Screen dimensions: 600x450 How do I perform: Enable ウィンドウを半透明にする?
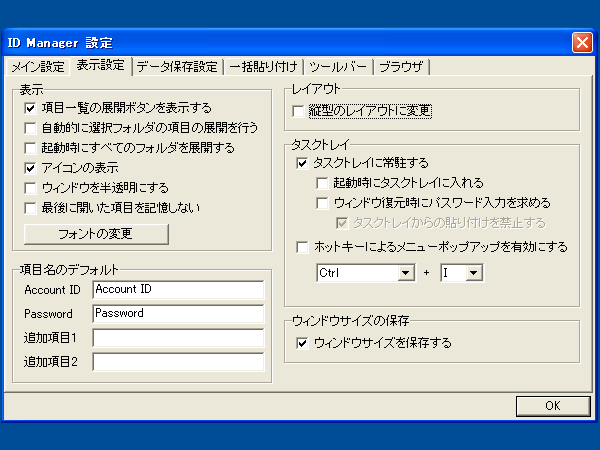point(30,188)
